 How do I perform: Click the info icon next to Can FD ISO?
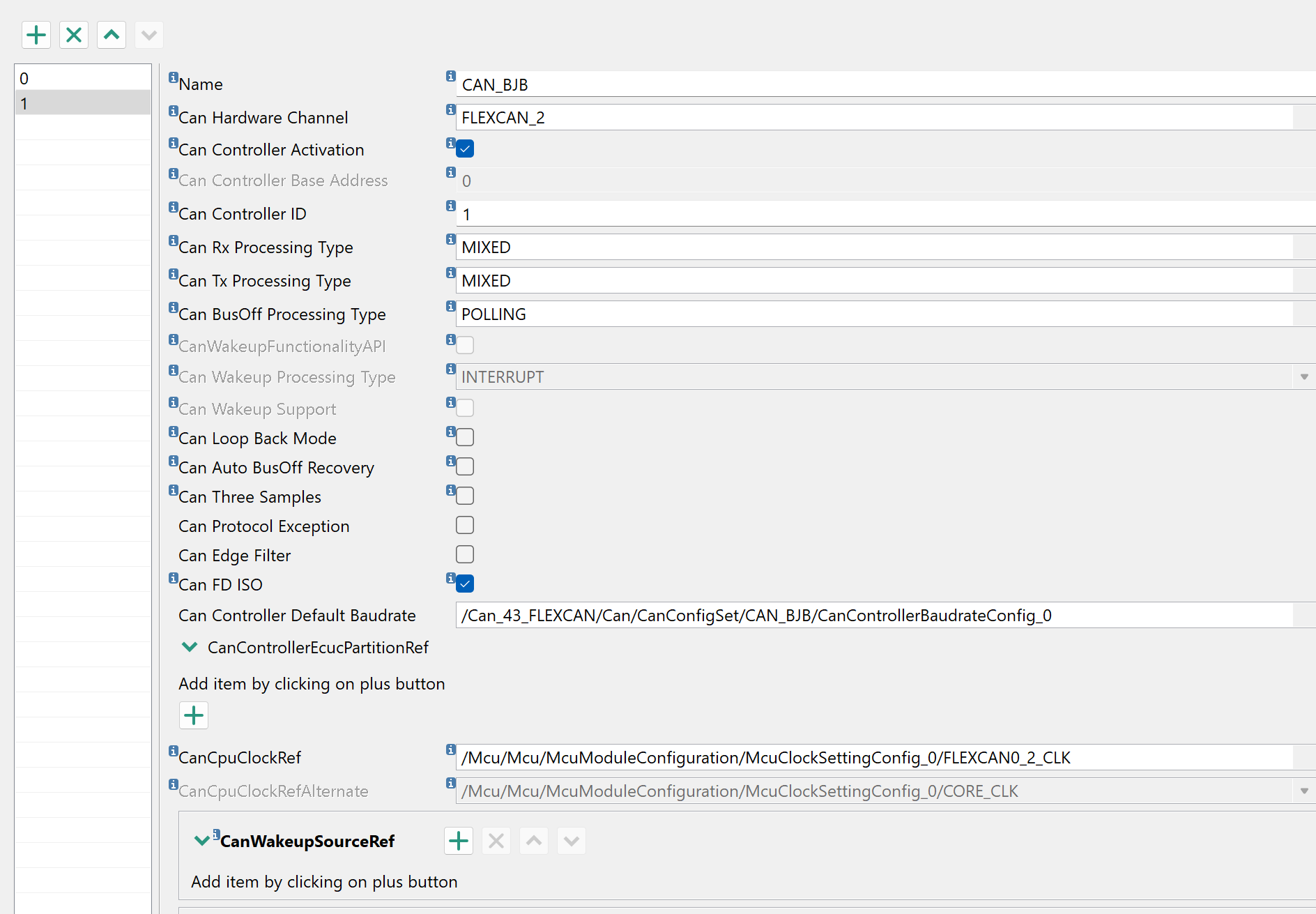(450, 577)
